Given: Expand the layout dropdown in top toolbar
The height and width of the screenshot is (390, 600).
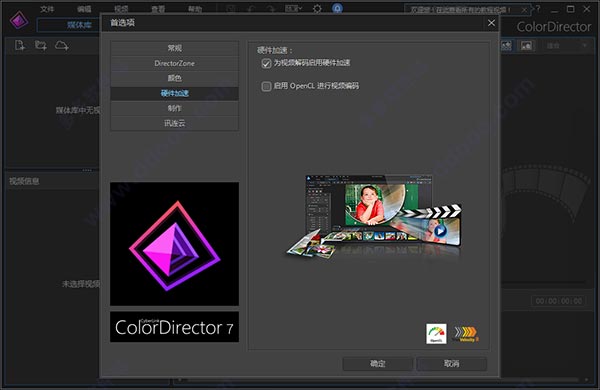Looking at the screenshot, I should click(293, 8).
